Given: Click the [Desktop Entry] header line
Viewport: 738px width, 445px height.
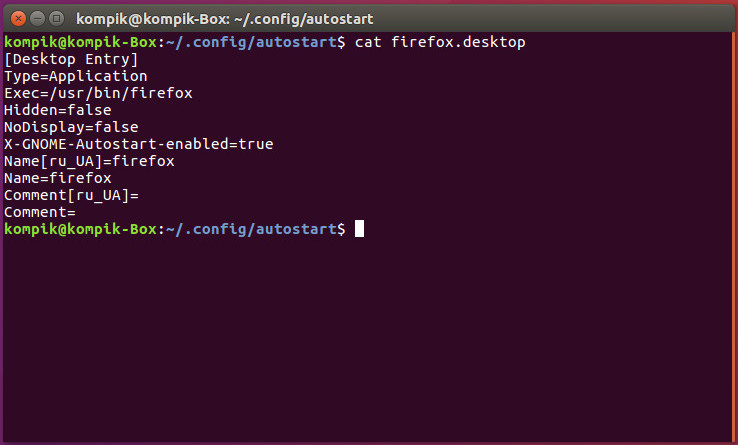Looking at the screenshot, I should point(71,59).
